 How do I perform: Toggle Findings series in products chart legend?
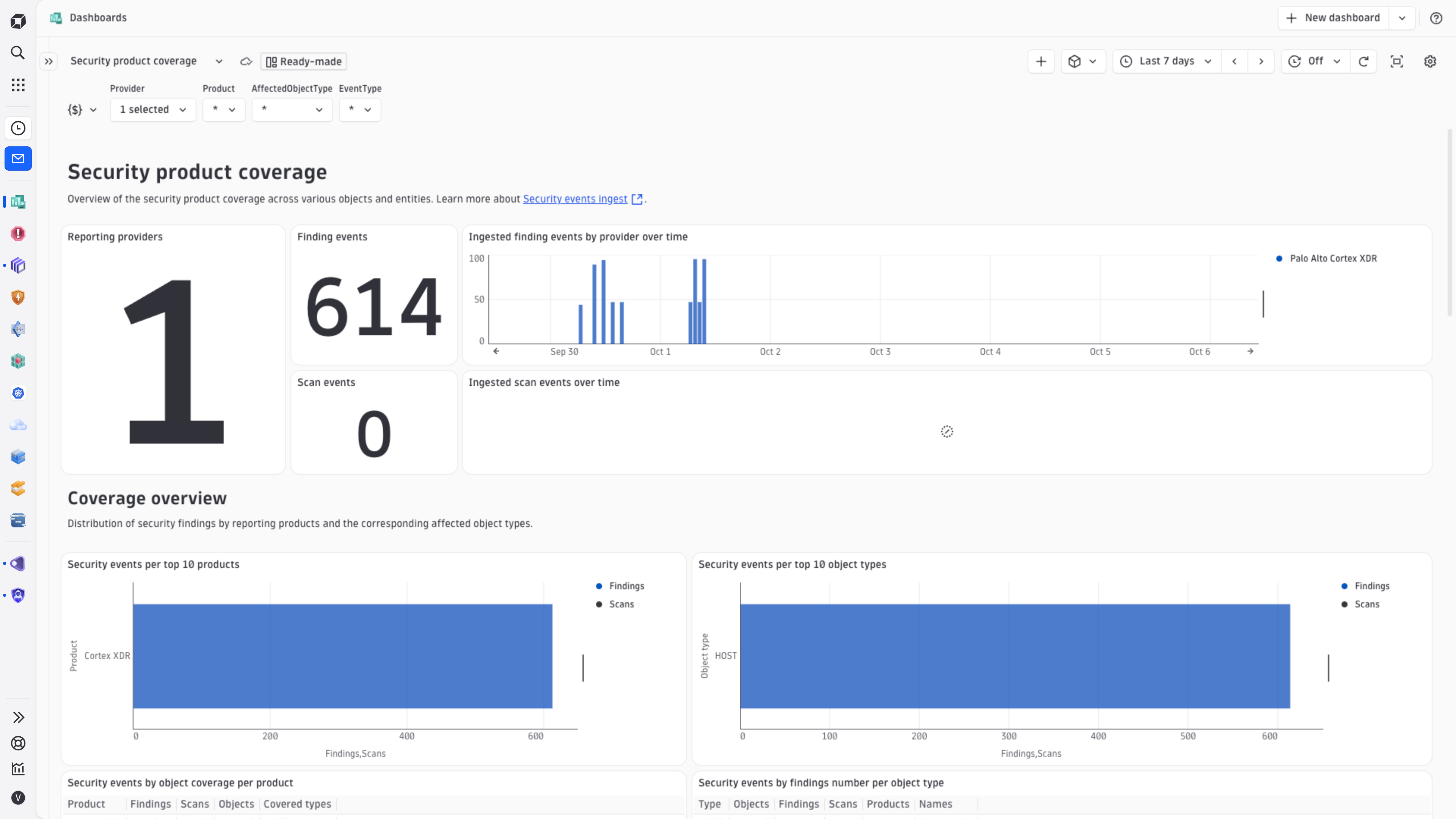point(621,586)
